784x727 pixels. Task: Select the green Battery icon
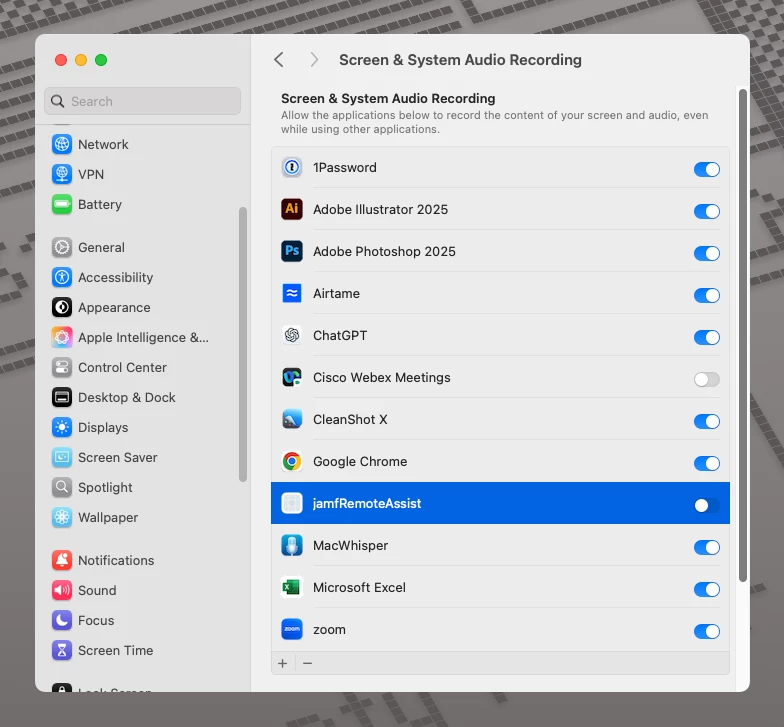(x=62, y=204)
